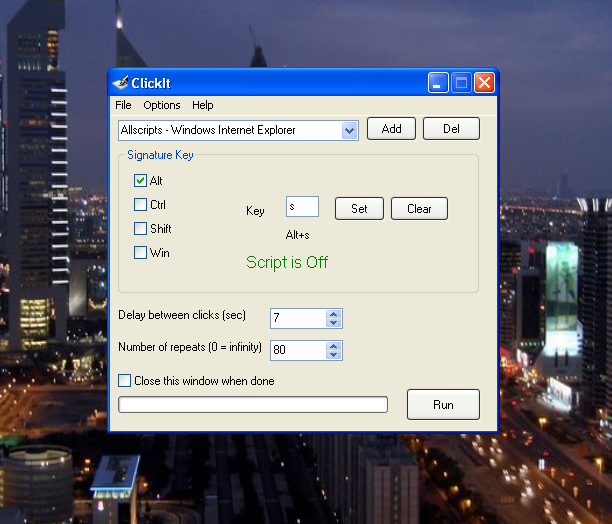Enable the Win checkbox
The height and width of the screenshot is (524, 612).
click(x=140, y=252)
